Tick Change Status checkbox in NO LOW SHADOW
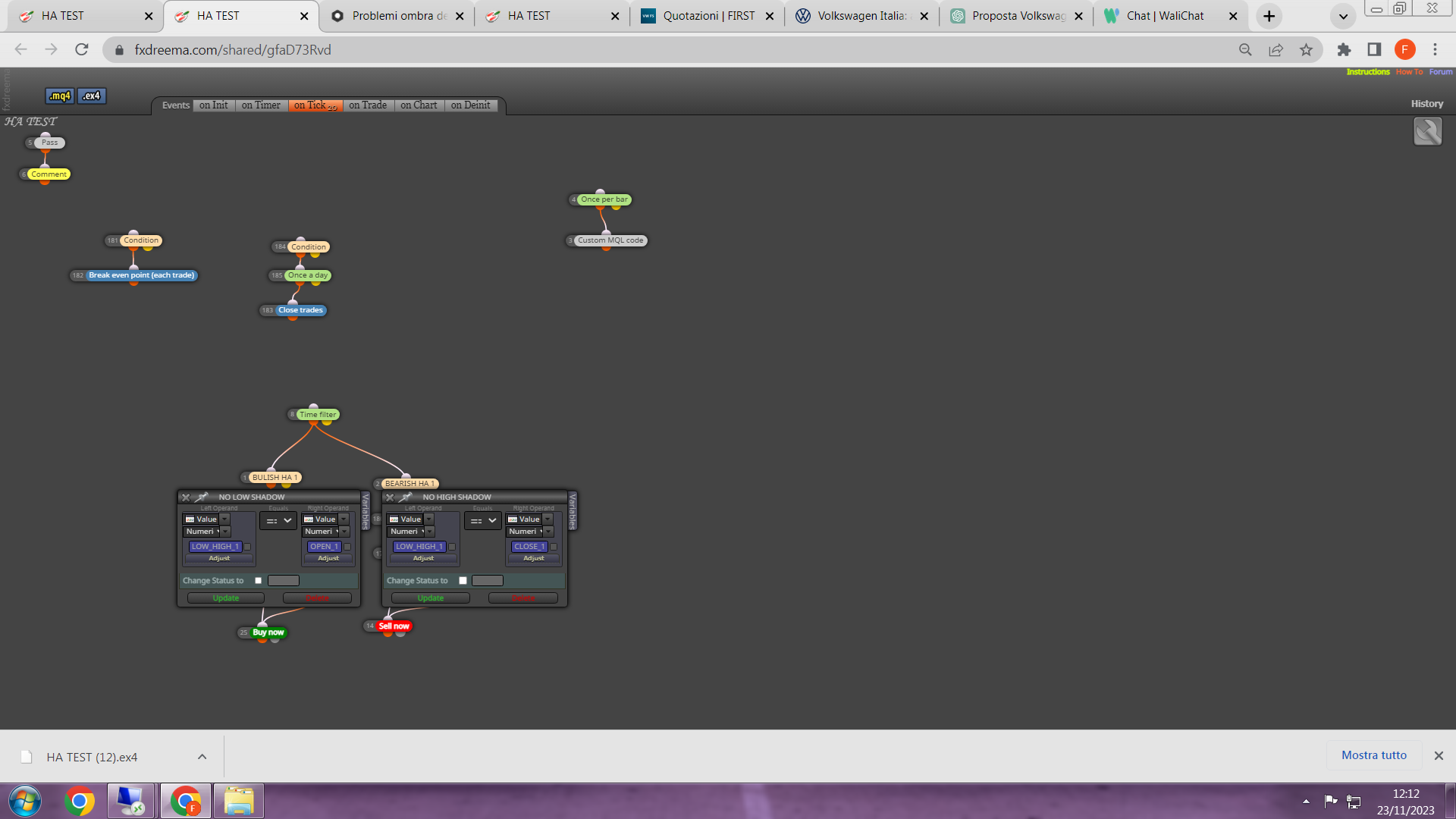Viewport: 1456px width, 819px height. 259,581
